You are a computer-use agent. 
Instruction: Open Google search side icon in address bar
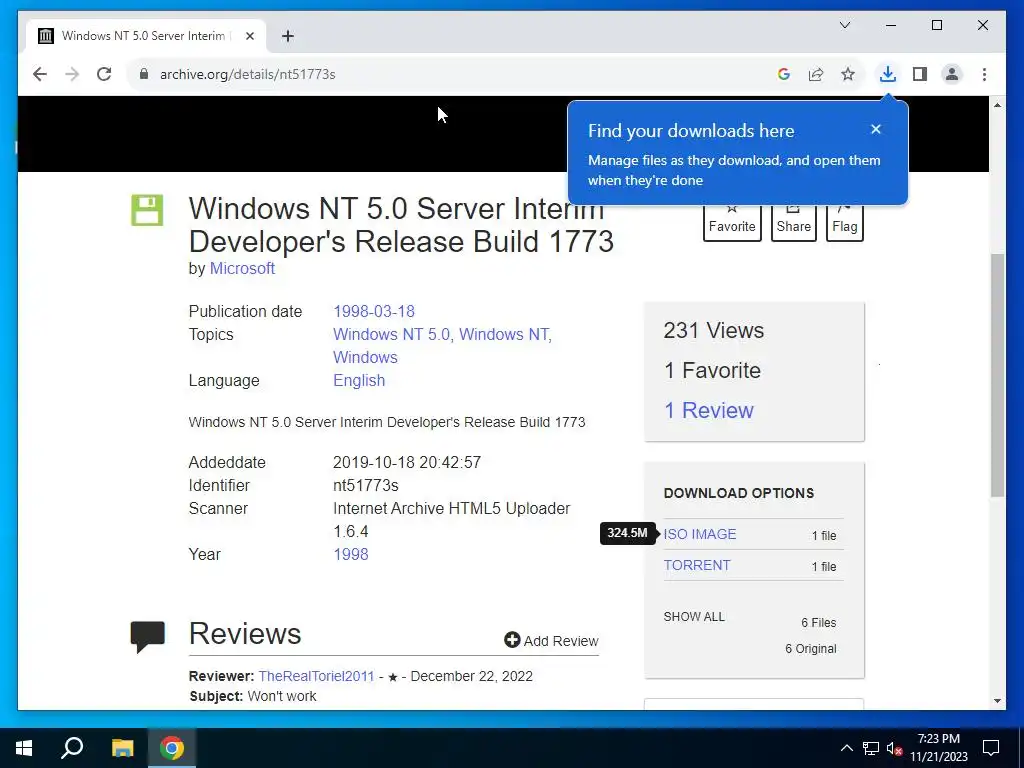784,74
